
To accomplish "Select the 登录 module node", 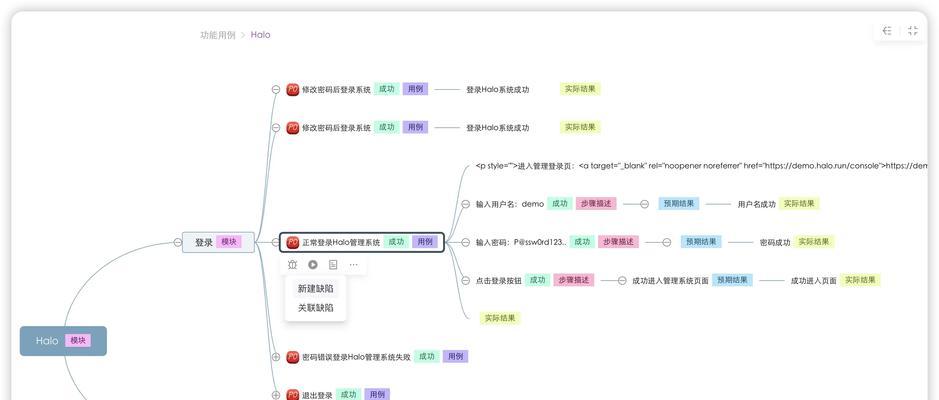I will 219,243.
